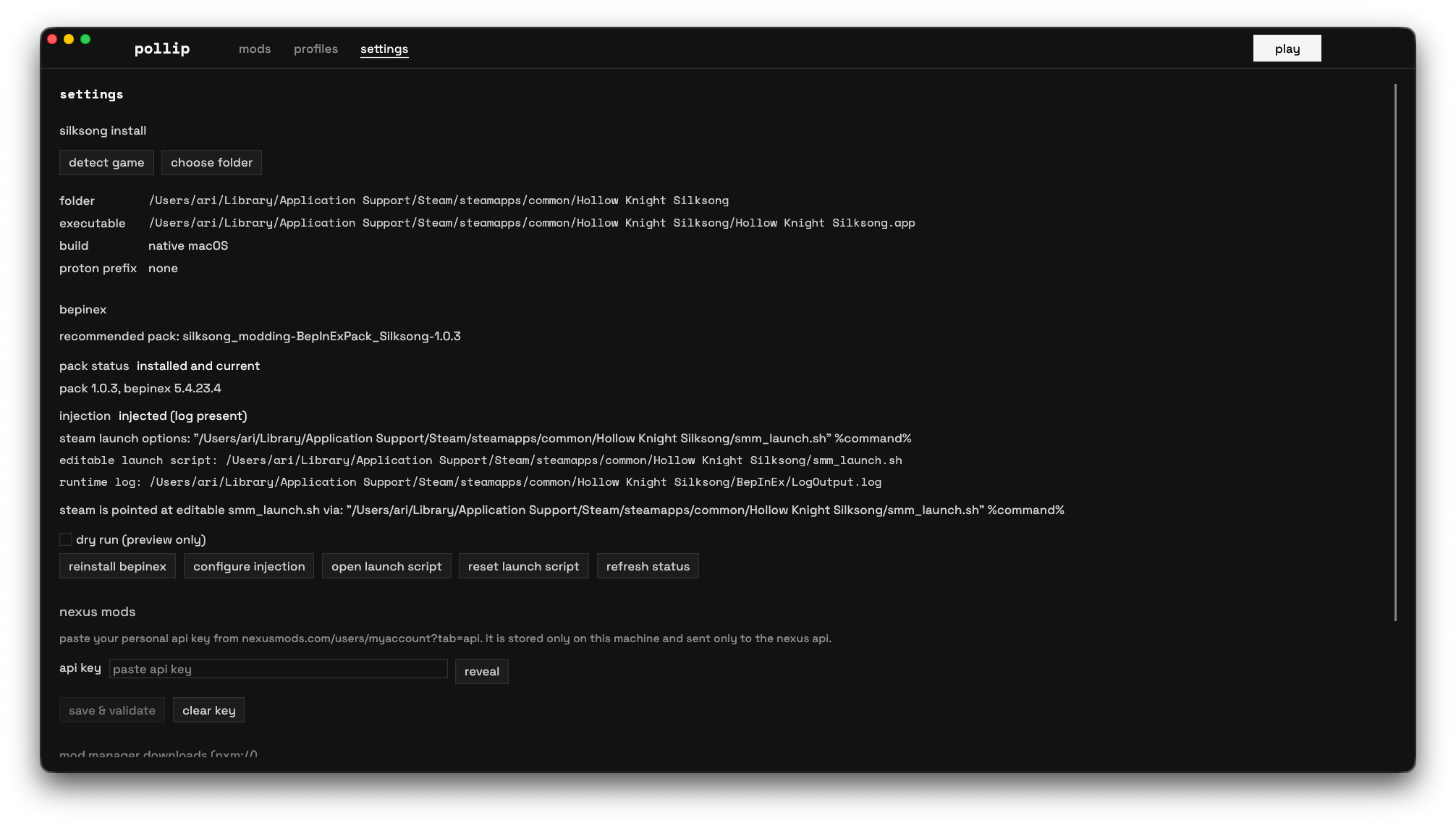Click the save & validate button
This screenshot has height=826, width=1456.
(x=112, y=710)
